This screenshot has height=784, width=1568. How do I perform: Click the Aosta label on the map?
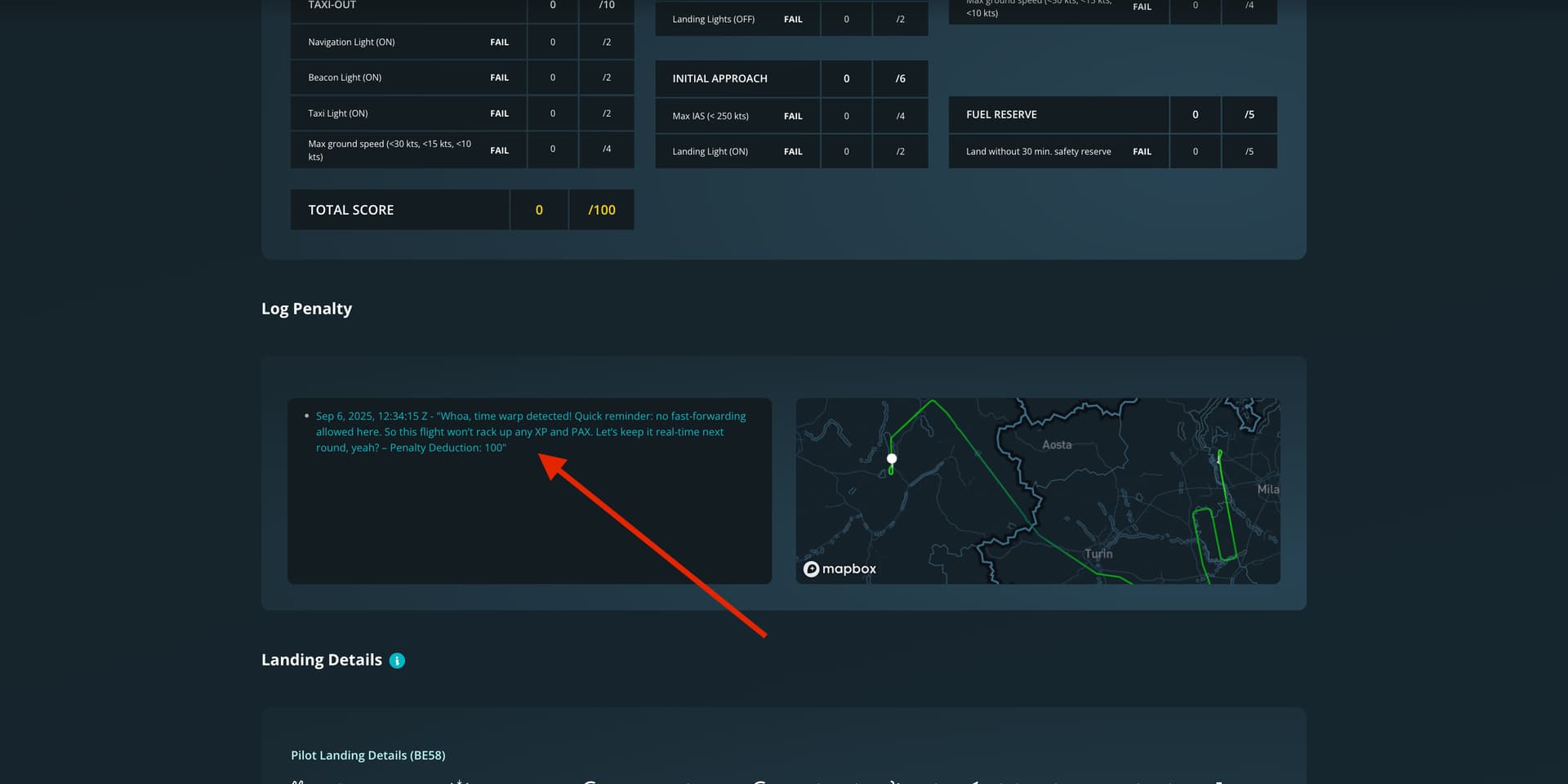(x=1056, y=445)
